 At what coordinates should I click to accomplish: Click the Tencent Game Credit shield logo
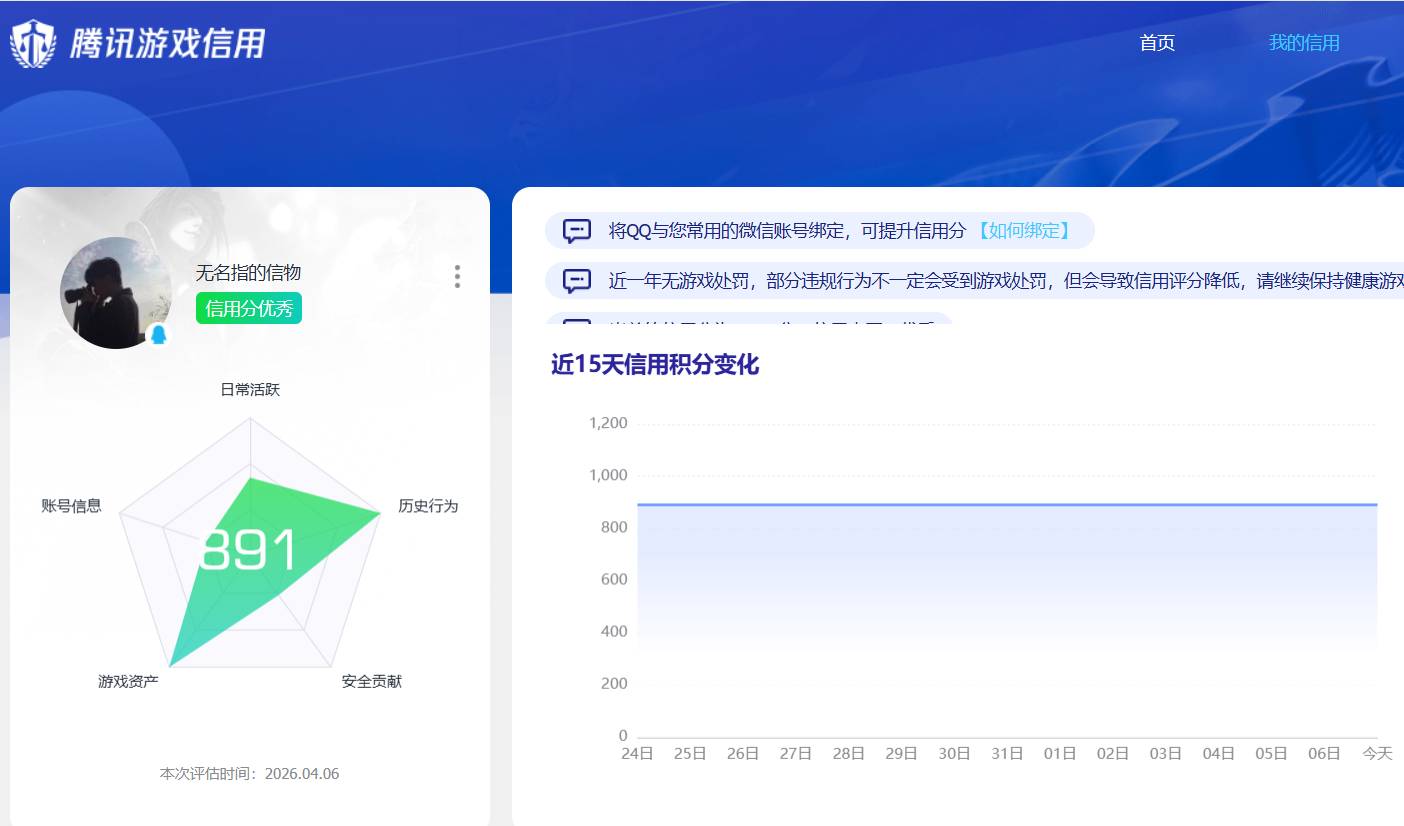pos(34,41)
